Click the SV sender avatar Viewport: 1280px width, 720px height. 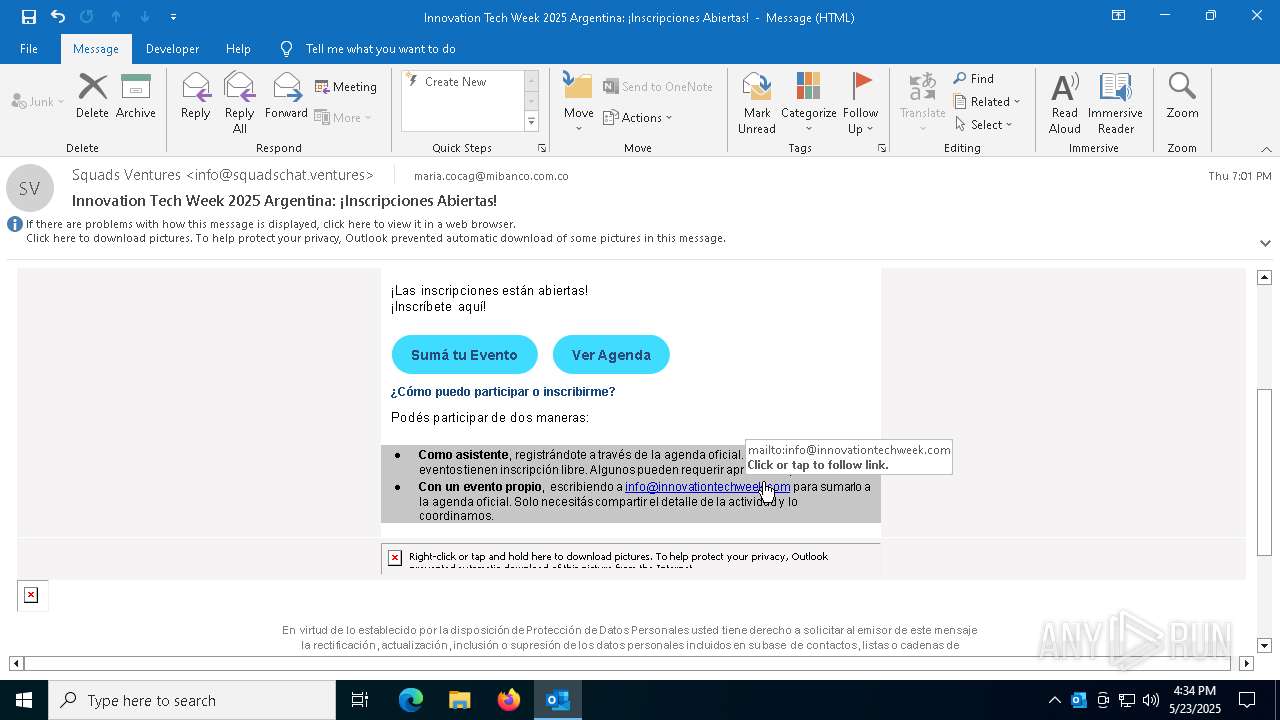[29, 188]
